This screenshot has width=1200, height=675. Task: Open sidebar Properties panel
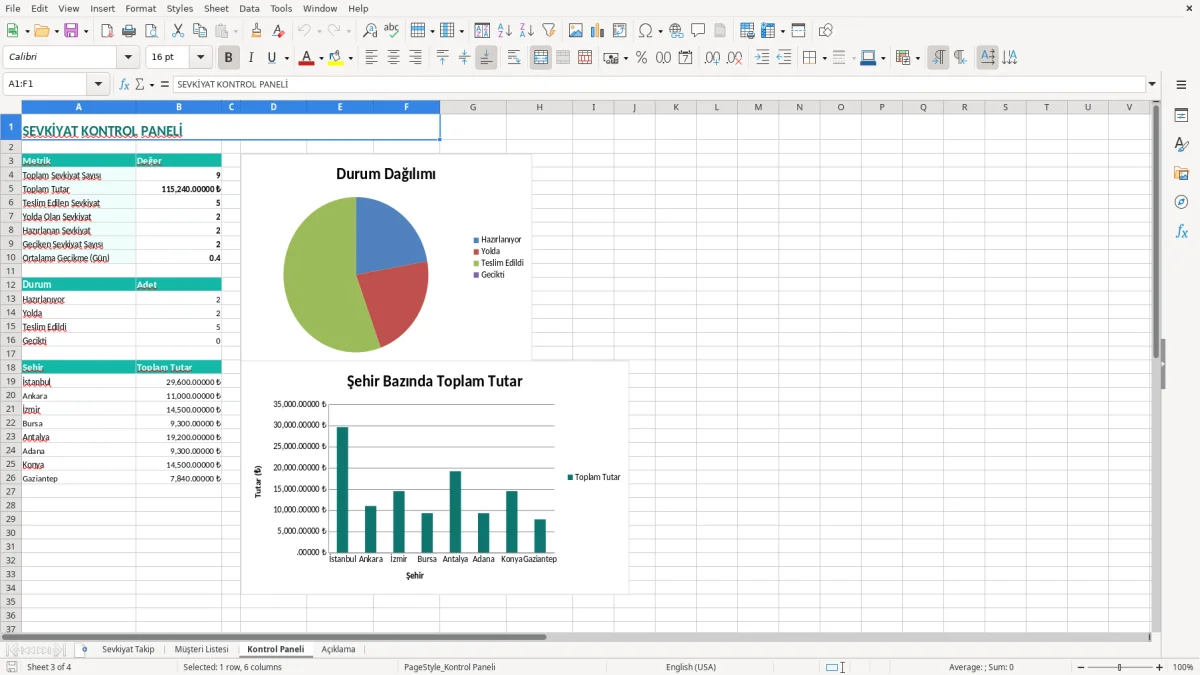pyautogui.click(x=1181, y=115)
